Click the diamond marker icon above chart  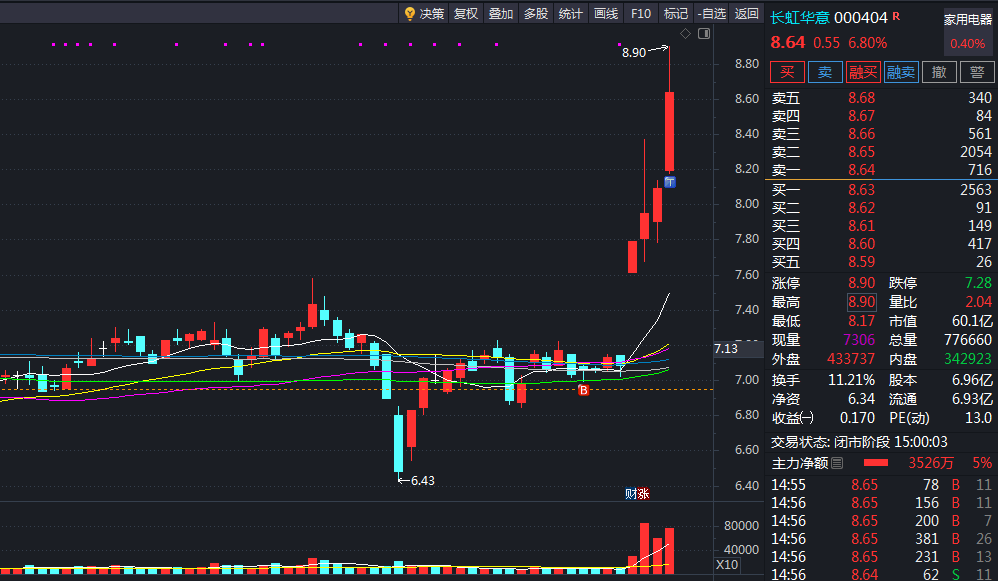[x=685, y=34]
